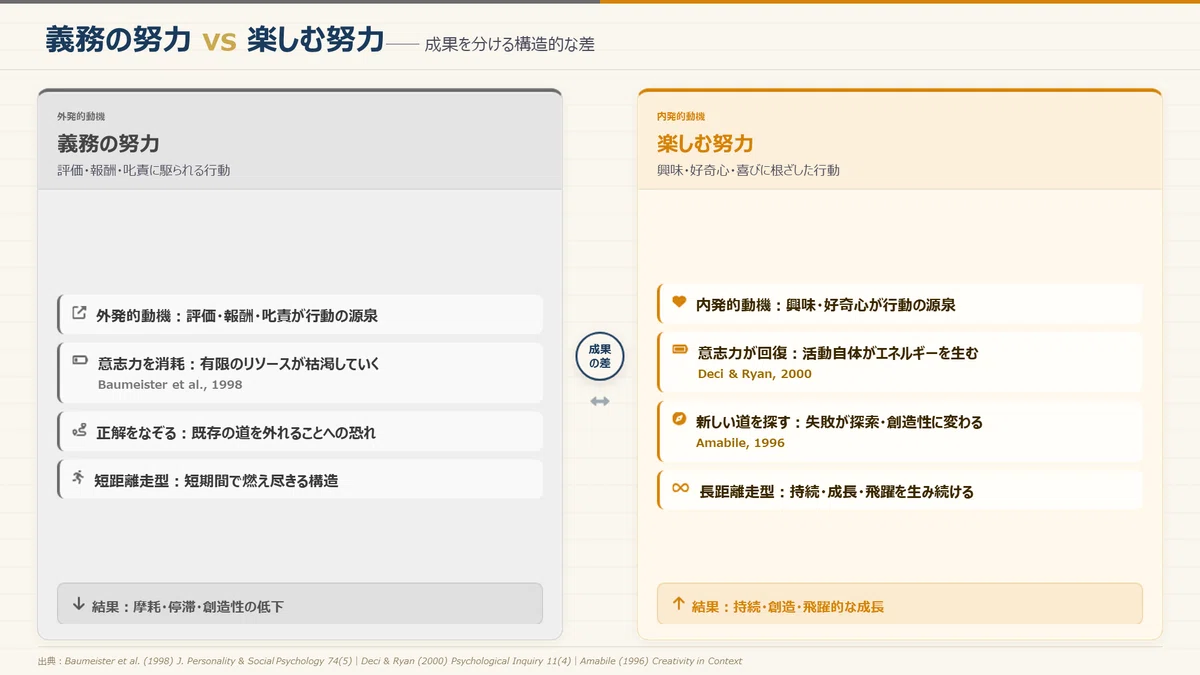Click the text 意志力が回復：活動自体がエネルギーを生む
1200x675 pixels.
click(x=838, y=353)
